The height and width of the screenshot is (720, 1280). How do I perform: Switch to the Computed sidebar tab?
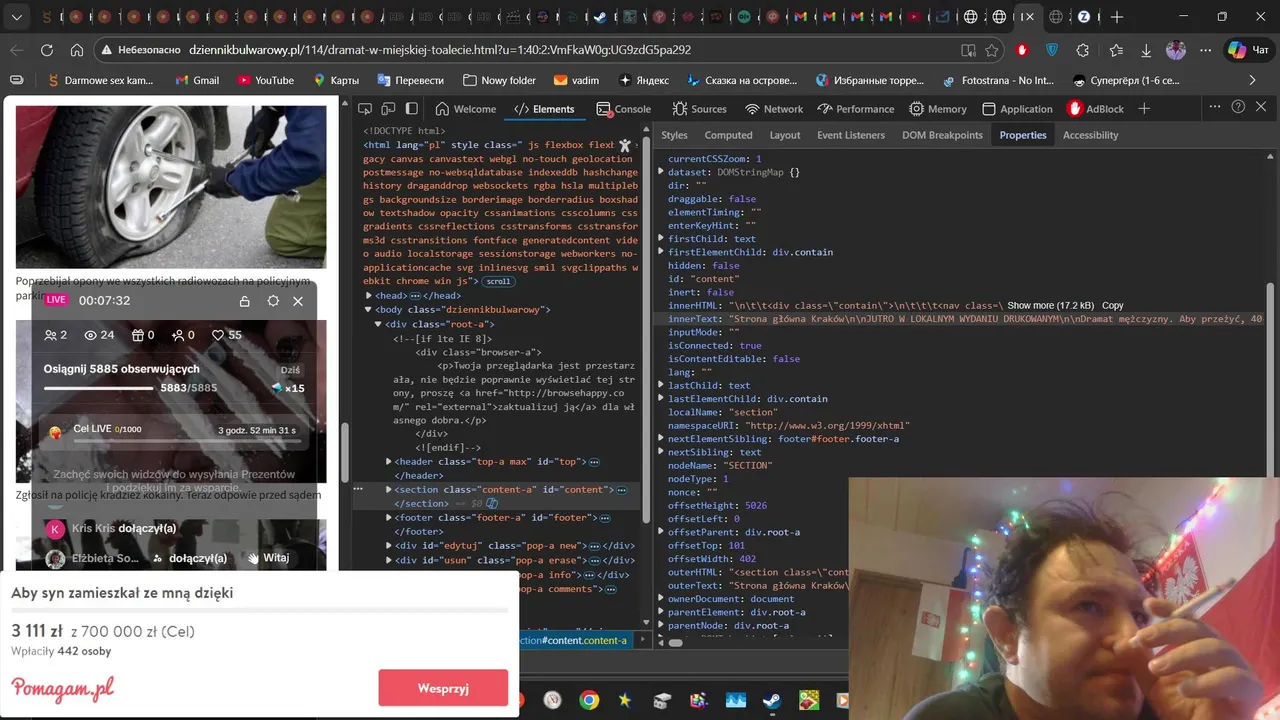click(728, 135)
